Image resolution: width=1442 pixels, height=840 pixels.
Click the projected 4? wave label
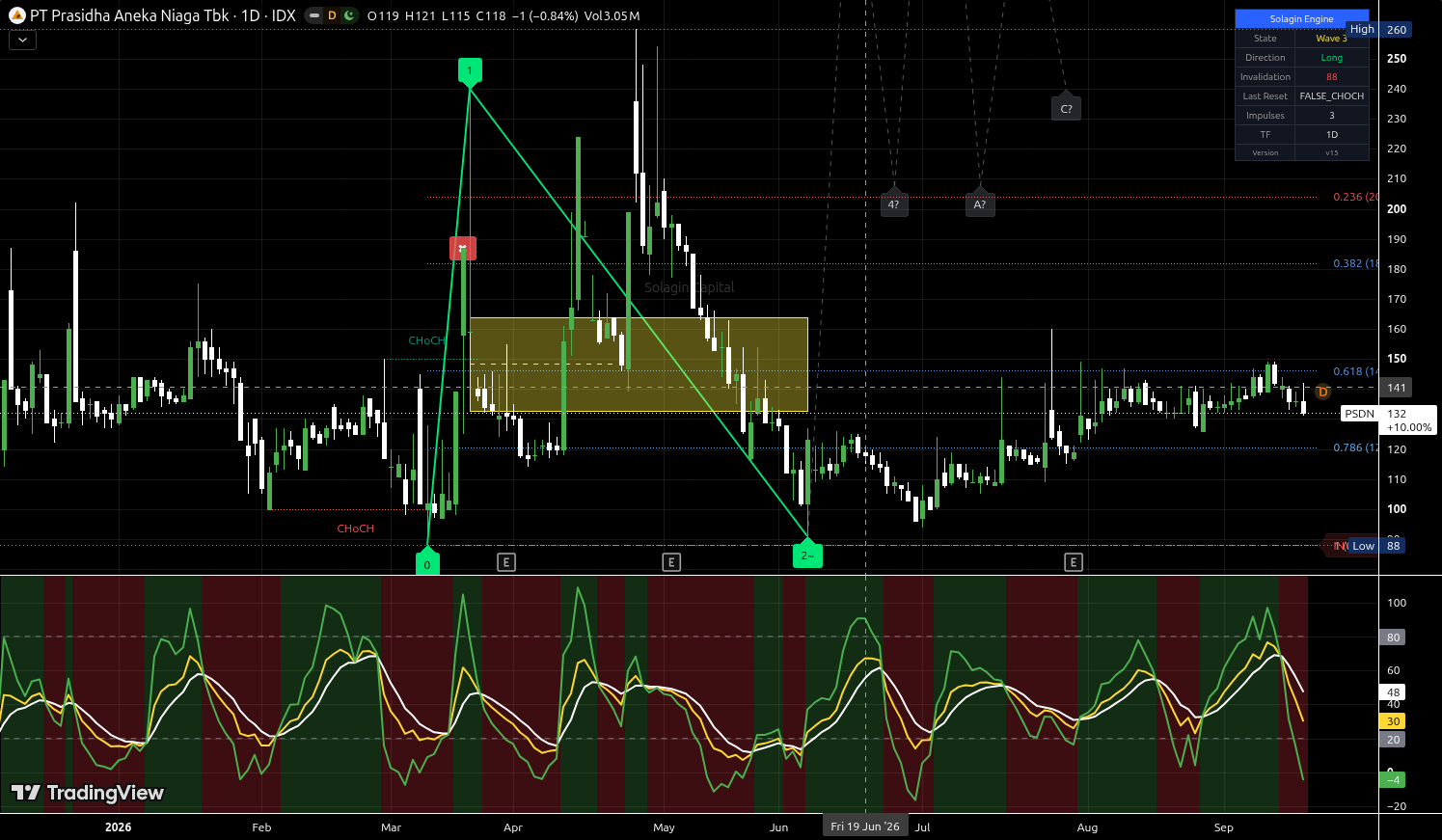[x=894, y=203]
